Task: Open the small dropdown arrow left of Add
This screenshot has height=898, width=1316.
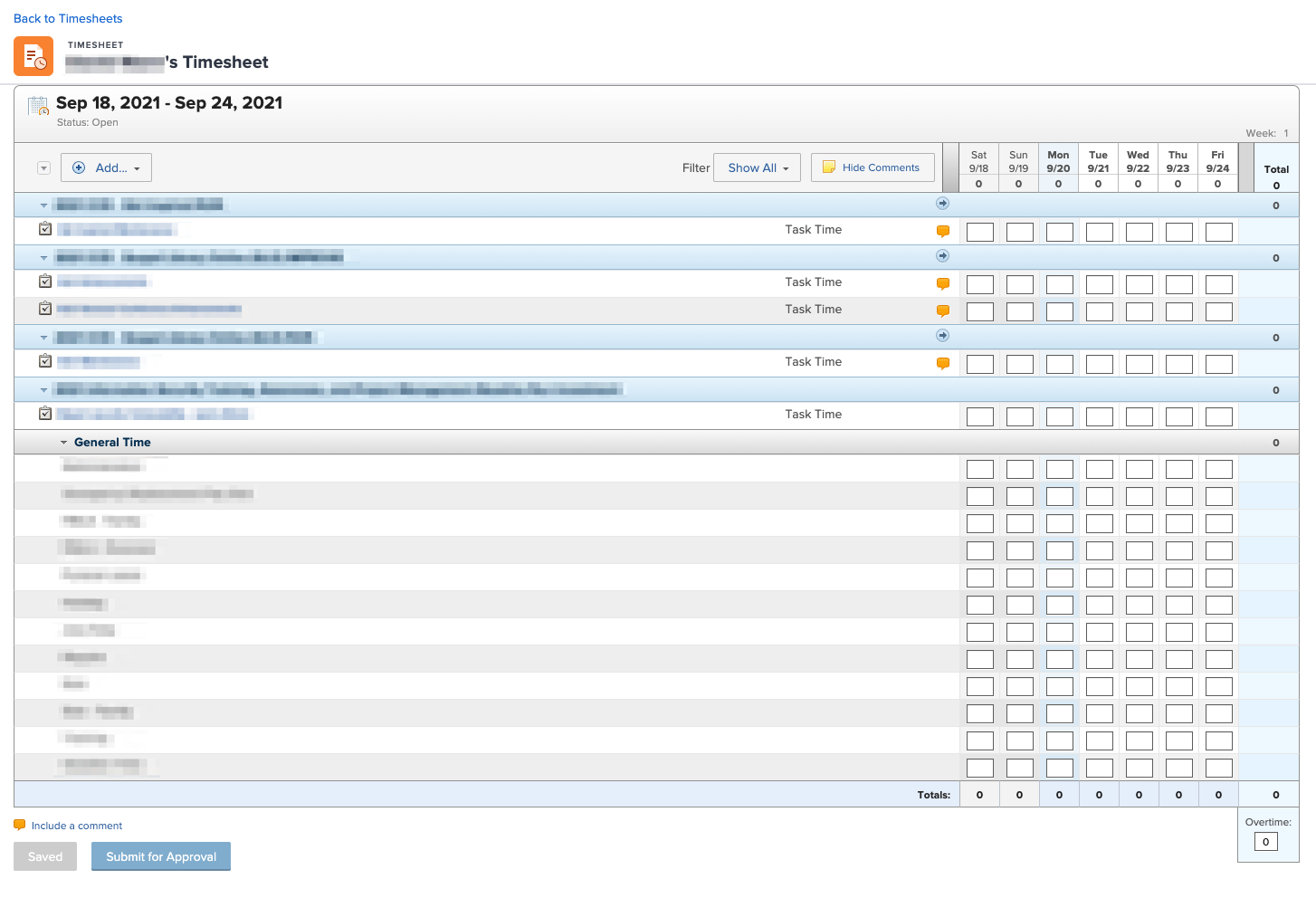Action: [43, 167]
